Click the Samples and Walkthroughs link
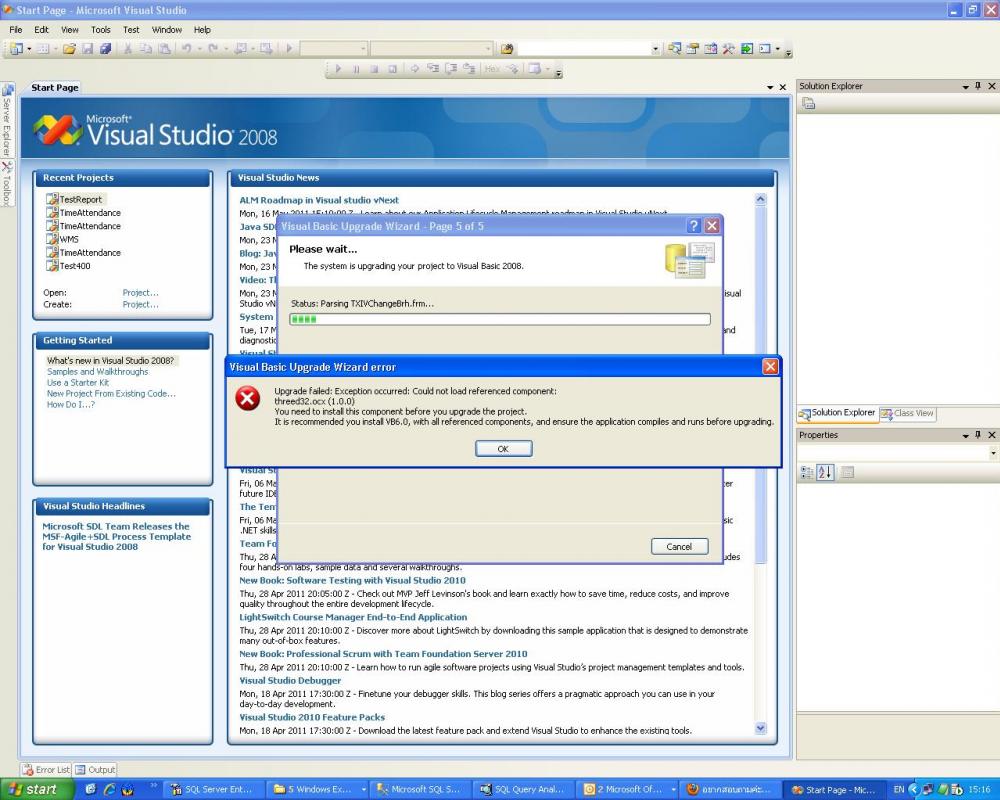This screenshot has width=1000, height=800. [98, 371]
